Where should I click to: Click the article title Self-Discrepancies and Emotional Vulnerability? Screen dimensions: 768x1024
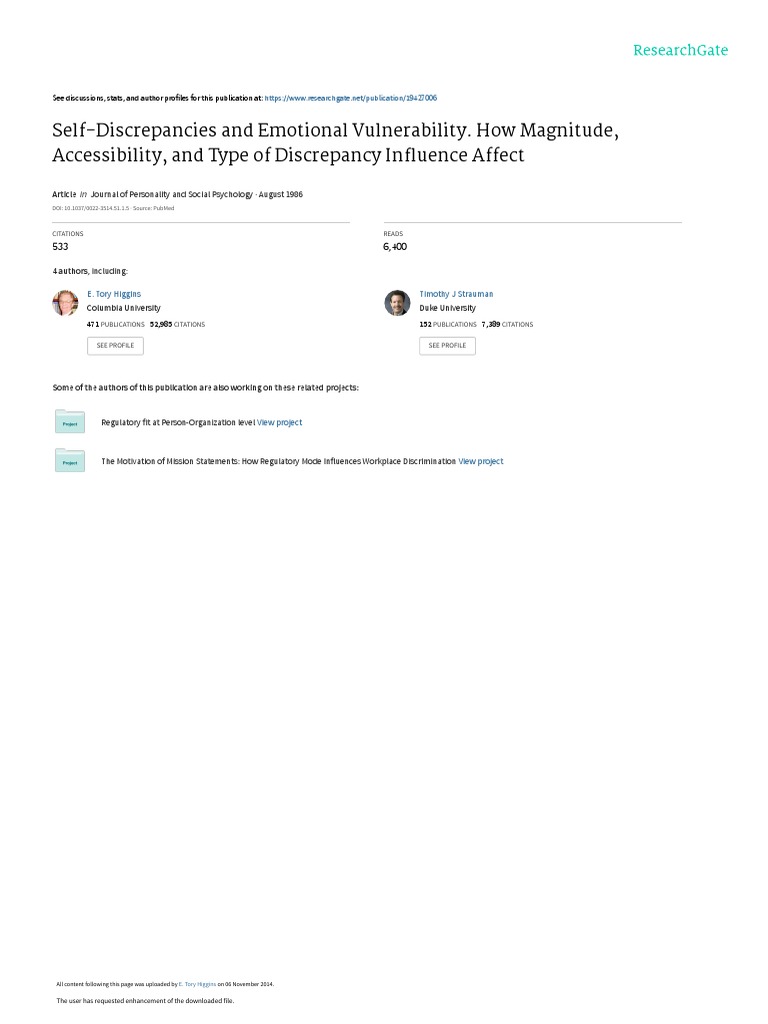click(335, 142)
